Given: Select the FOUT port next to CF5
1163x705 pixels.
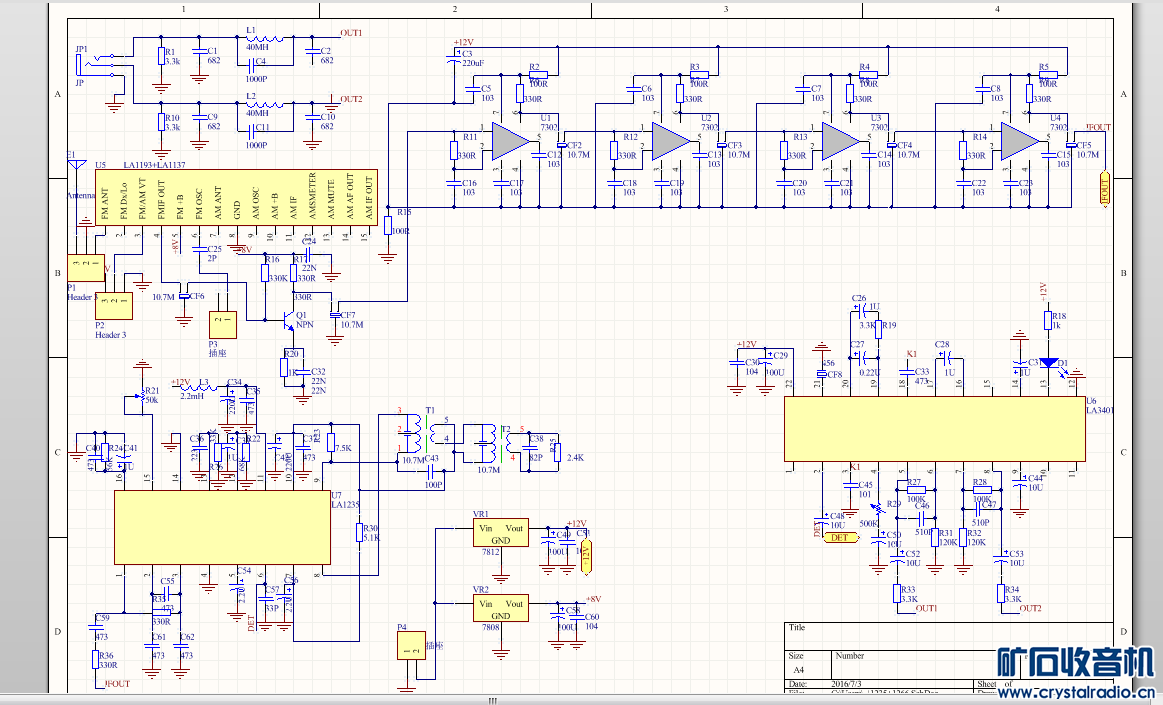Looking at the screenshot, I should (1104, 189).
